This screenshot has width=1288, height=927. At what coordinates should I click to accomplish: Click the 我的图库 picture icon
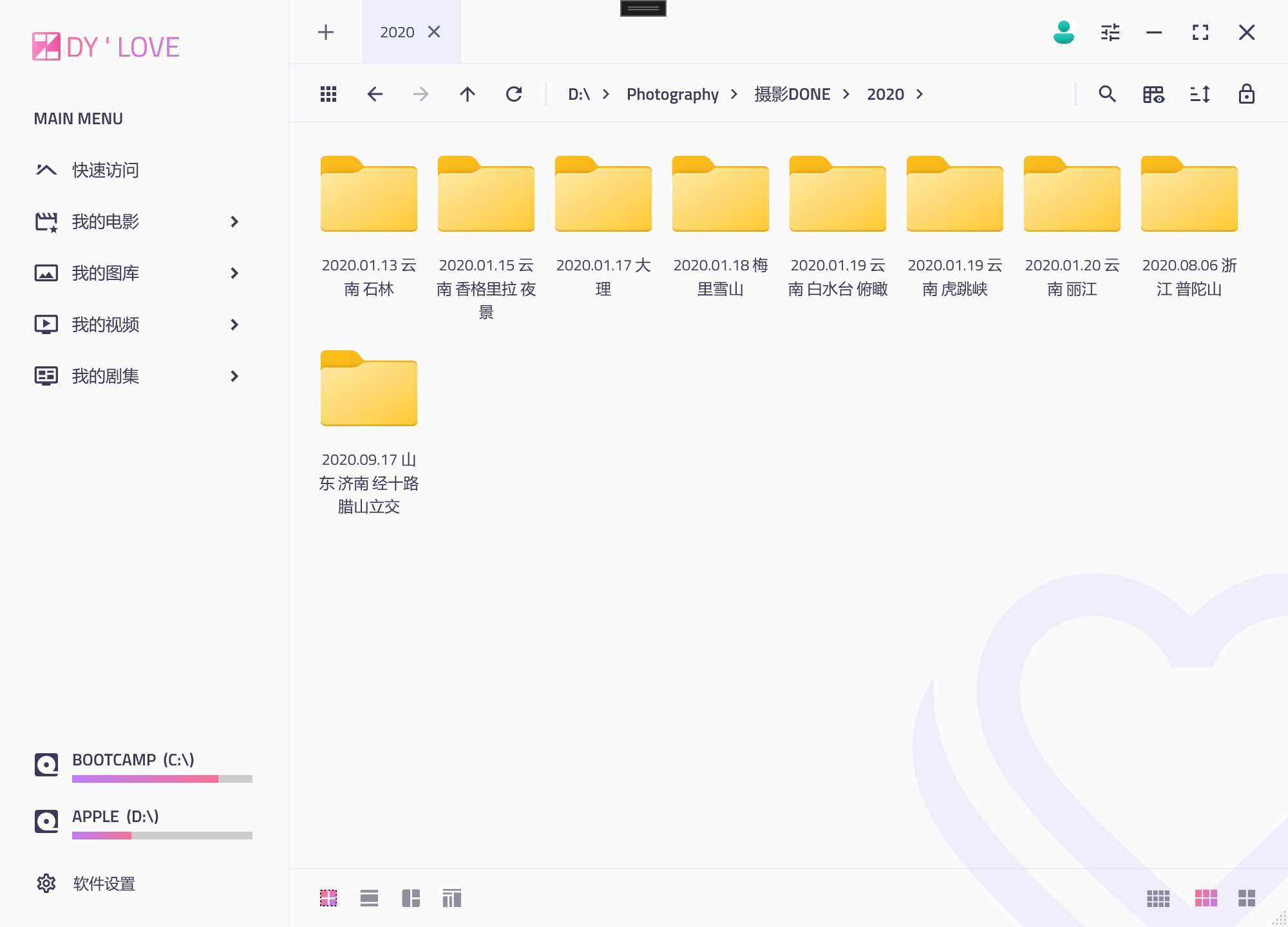click(46, 273)
